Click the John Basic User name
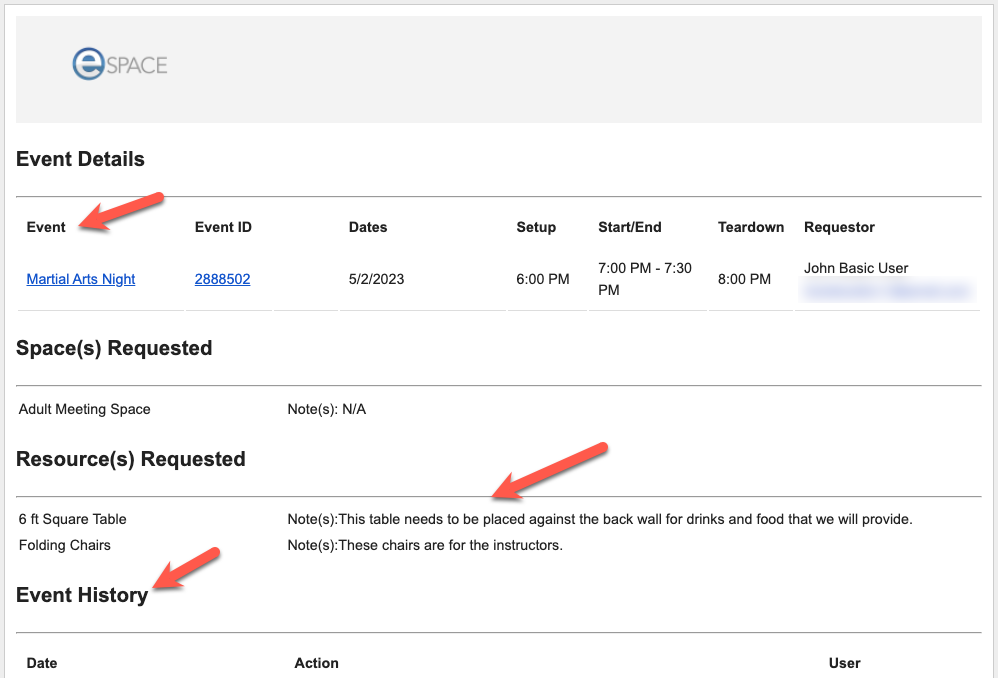Image resolution: width=998 pixels, height=678 pixels. point(856,268)
